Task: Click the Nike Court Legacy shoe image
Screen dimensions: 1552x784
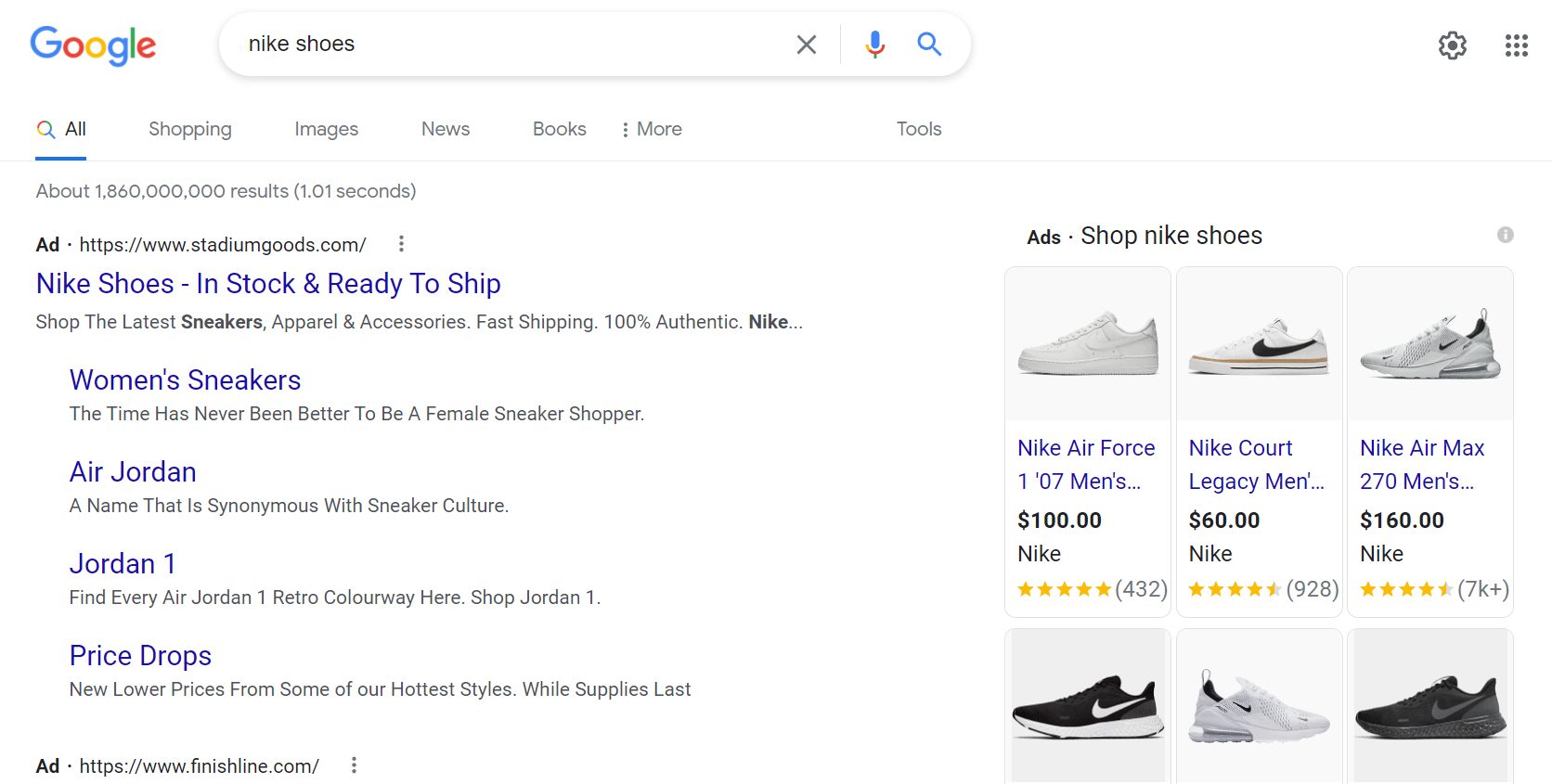Action: pos(1260,344)
